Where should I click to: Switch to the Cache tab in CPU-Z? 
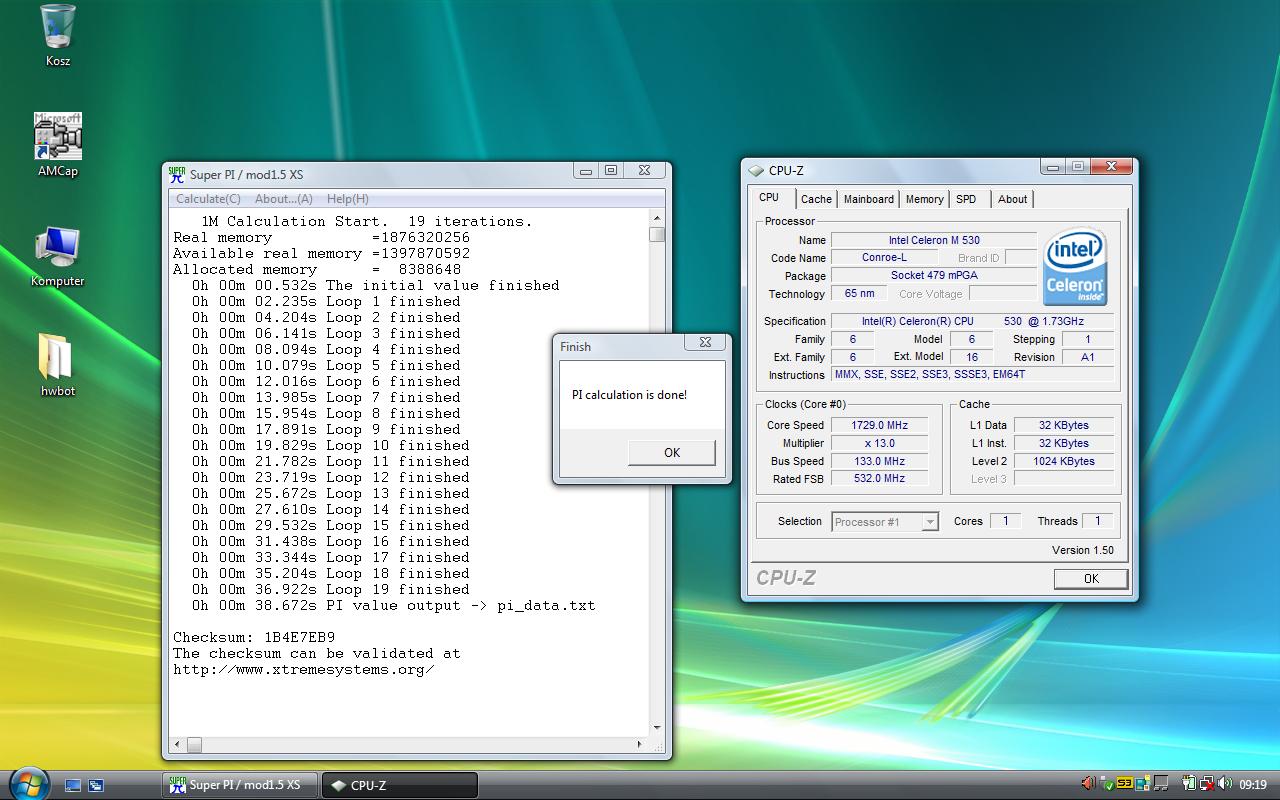pos(816,199)
